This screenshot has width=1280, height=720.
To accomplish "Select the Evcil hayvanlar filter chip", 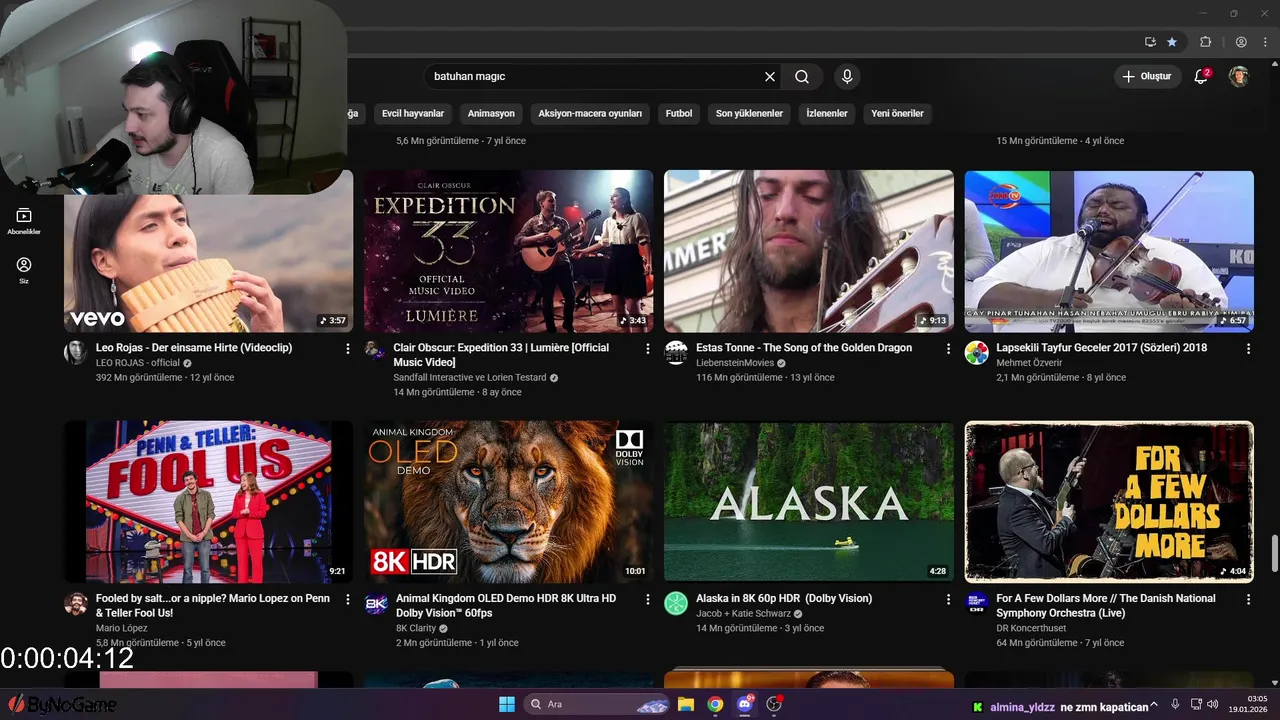I will (x=413, y=114).
